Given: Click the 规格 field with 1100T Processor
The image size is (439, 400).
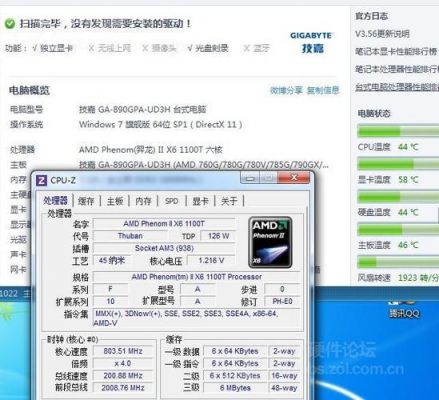Looking at the screenshot, I should coord(197,277).
